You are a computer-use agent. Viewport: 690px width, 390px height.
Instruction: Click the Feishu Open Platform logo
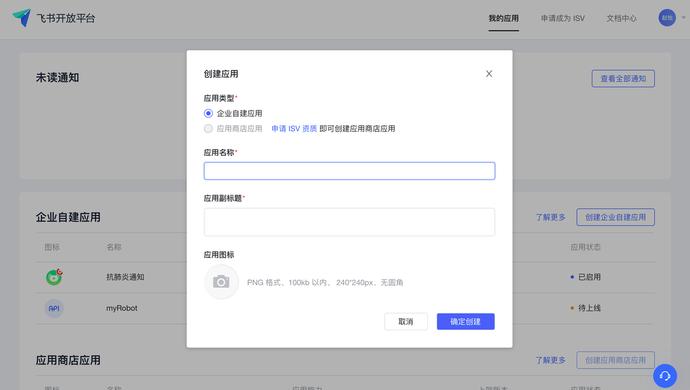click(22, 18)
